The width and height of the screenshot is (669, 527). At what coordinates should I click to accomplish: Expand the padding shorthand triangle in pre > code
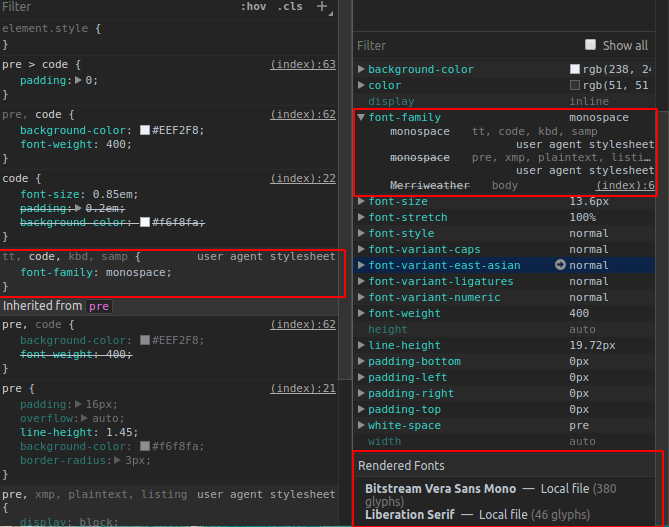(78, 80)
